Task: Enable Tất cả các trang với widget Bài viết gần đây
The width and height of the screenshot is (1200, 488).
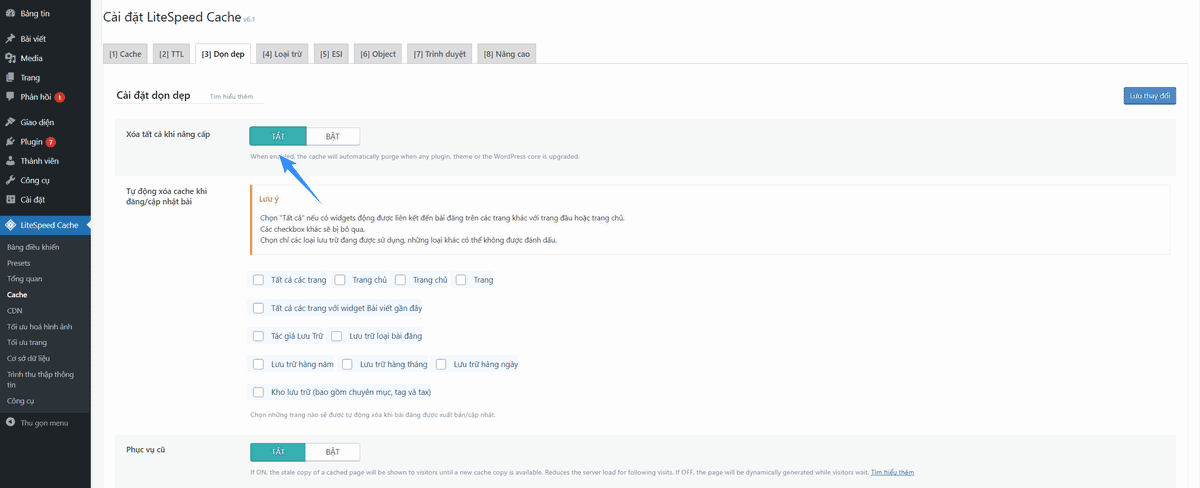Action: [x=259, y=308]
